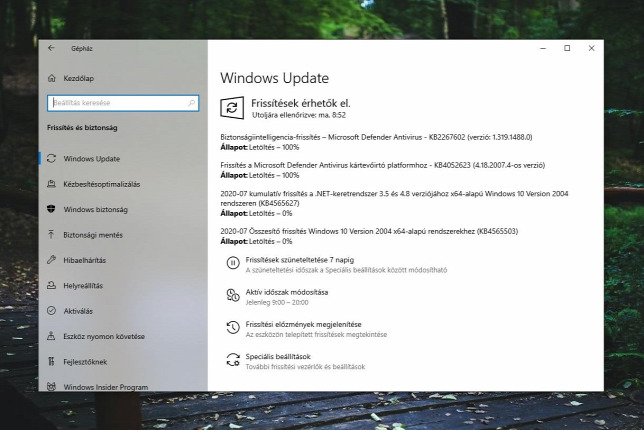Image resolution: width=644 pixels, height=430 pixels.
Task: Focus the Beállítás keresése search field
Action: 123,103
